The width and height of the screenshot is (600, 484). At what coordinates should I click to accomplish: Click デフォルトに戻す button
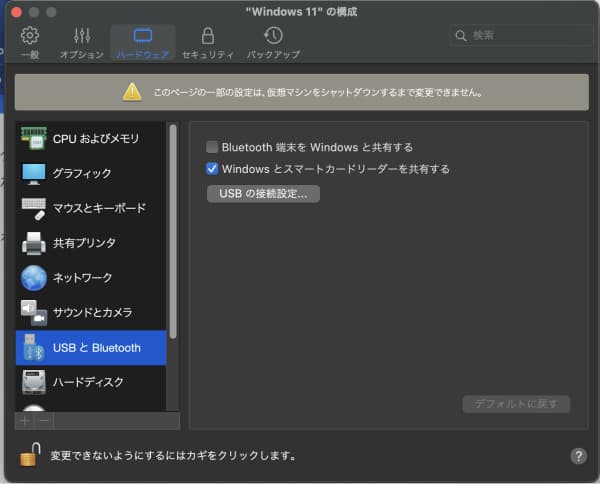[x=516, y=404]
